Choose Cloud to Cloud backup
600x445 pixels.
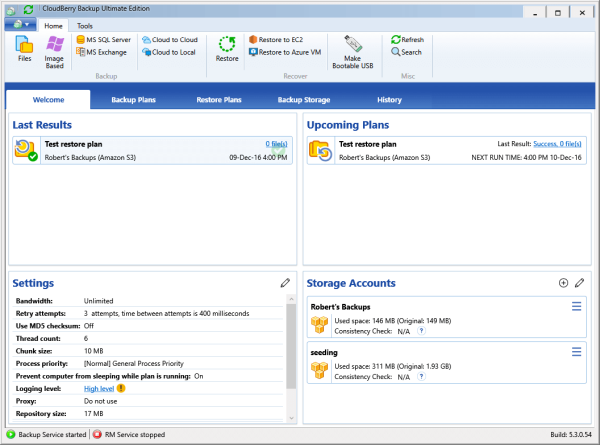point(170,40)
